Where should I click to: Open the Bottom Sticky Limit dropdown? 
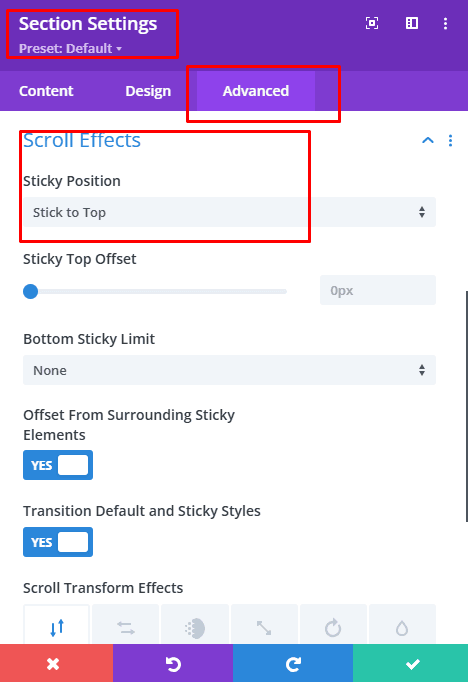229,370
